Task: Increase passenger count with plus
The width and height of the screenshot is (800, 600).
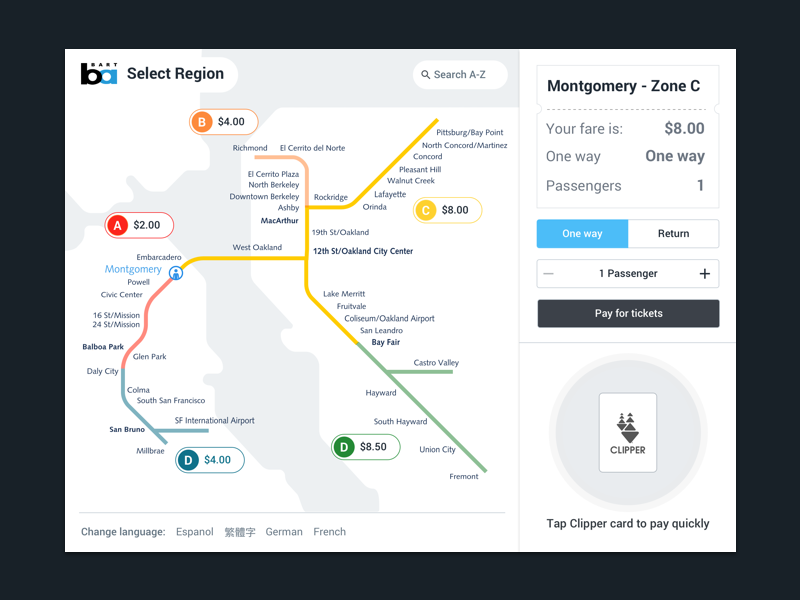Action: coord(705,274)
